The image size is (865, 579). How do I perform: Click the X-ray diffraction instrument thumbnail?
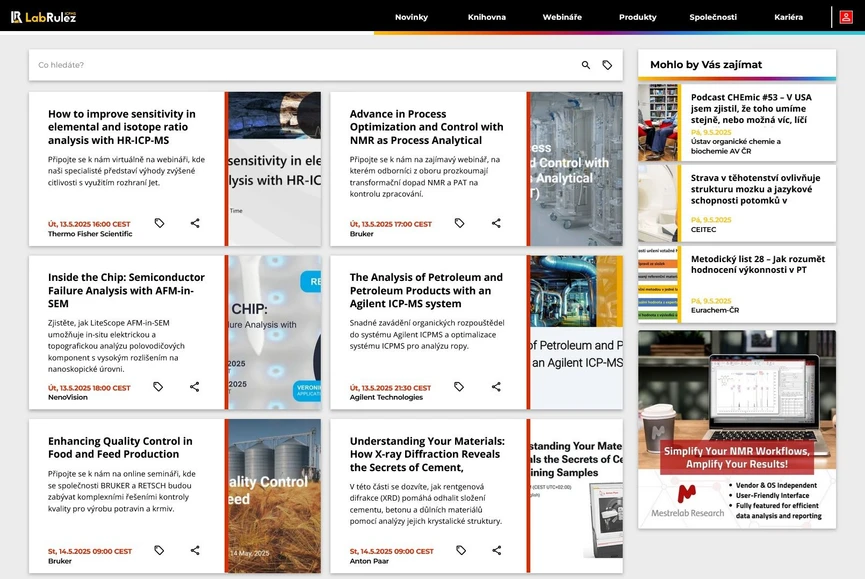click(576, 496)
